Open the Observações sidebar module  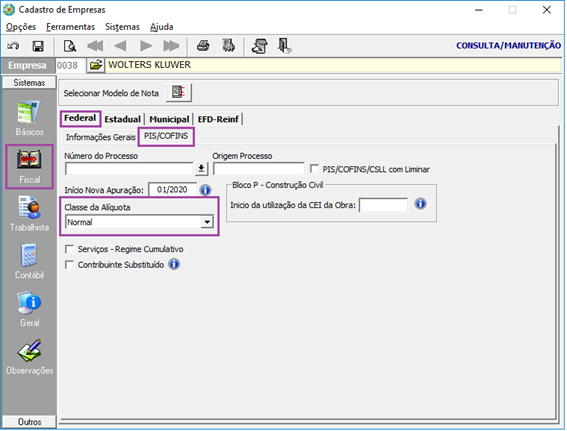[29, 357]
